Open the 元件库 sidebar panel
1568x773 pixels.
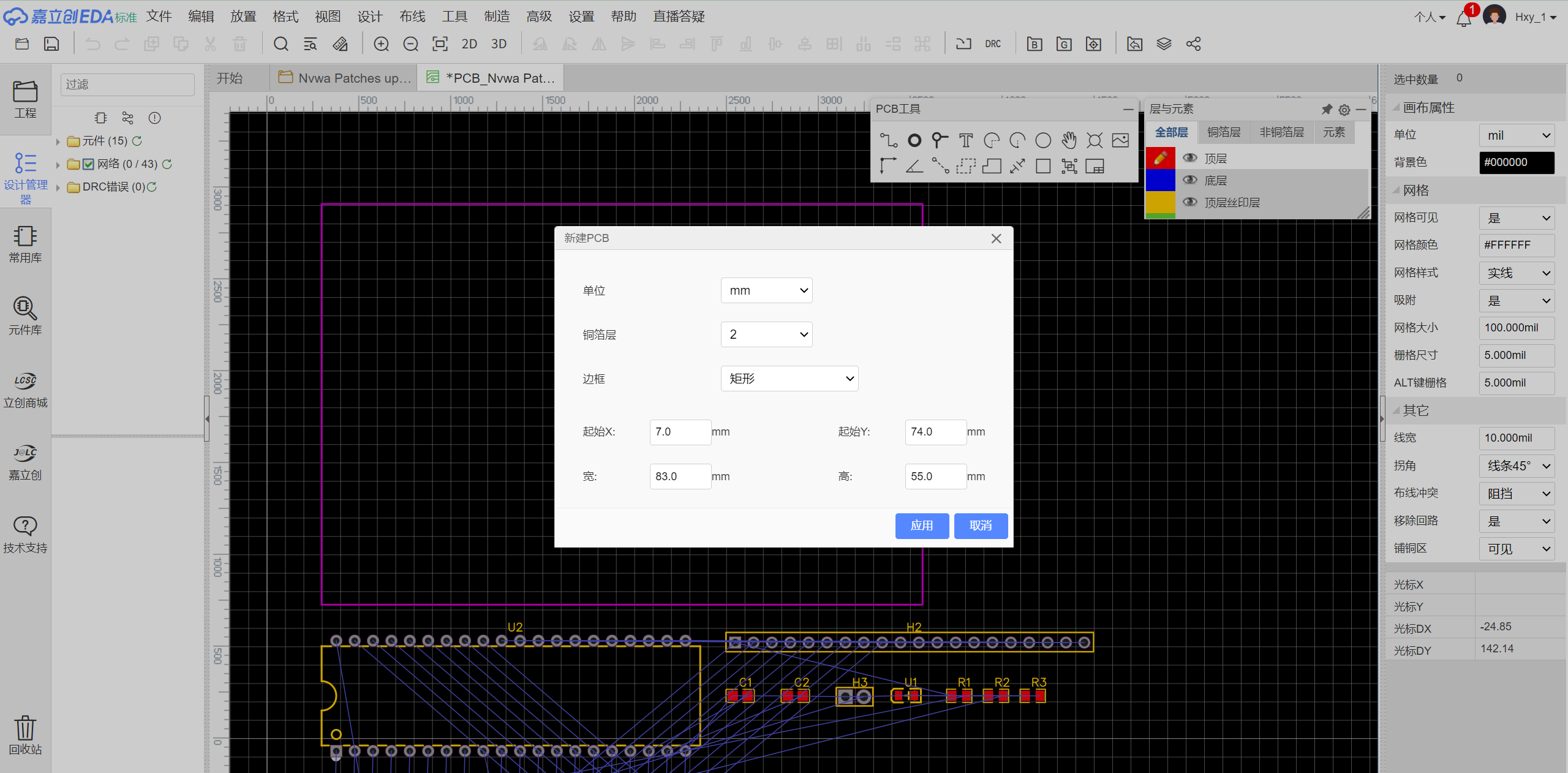point(25,316)
